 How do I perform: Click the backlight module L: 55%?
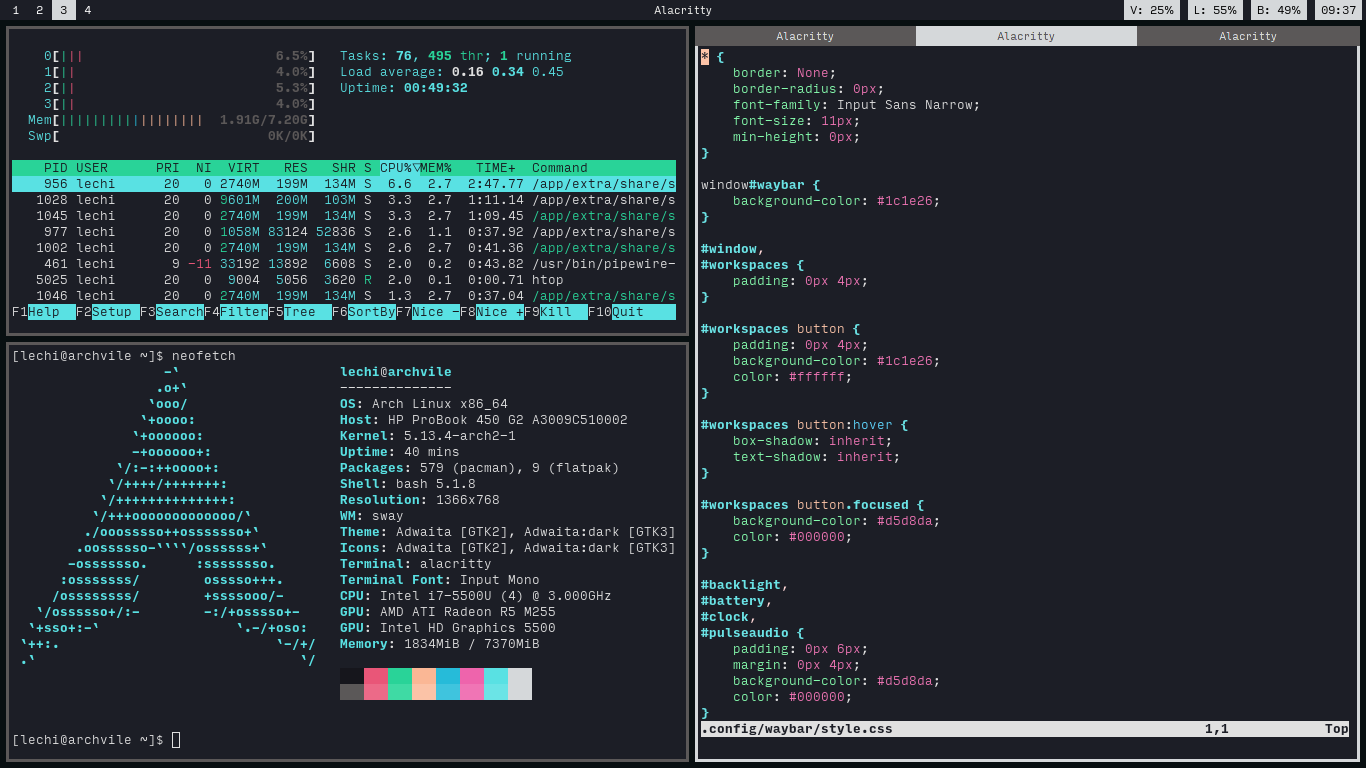coord(1215,10)
